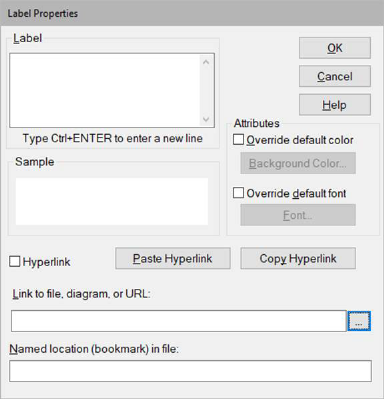Click the 'Named location (bookmark) in file:' label
Screen dimensions: 384x399
[x=94, y=349]
